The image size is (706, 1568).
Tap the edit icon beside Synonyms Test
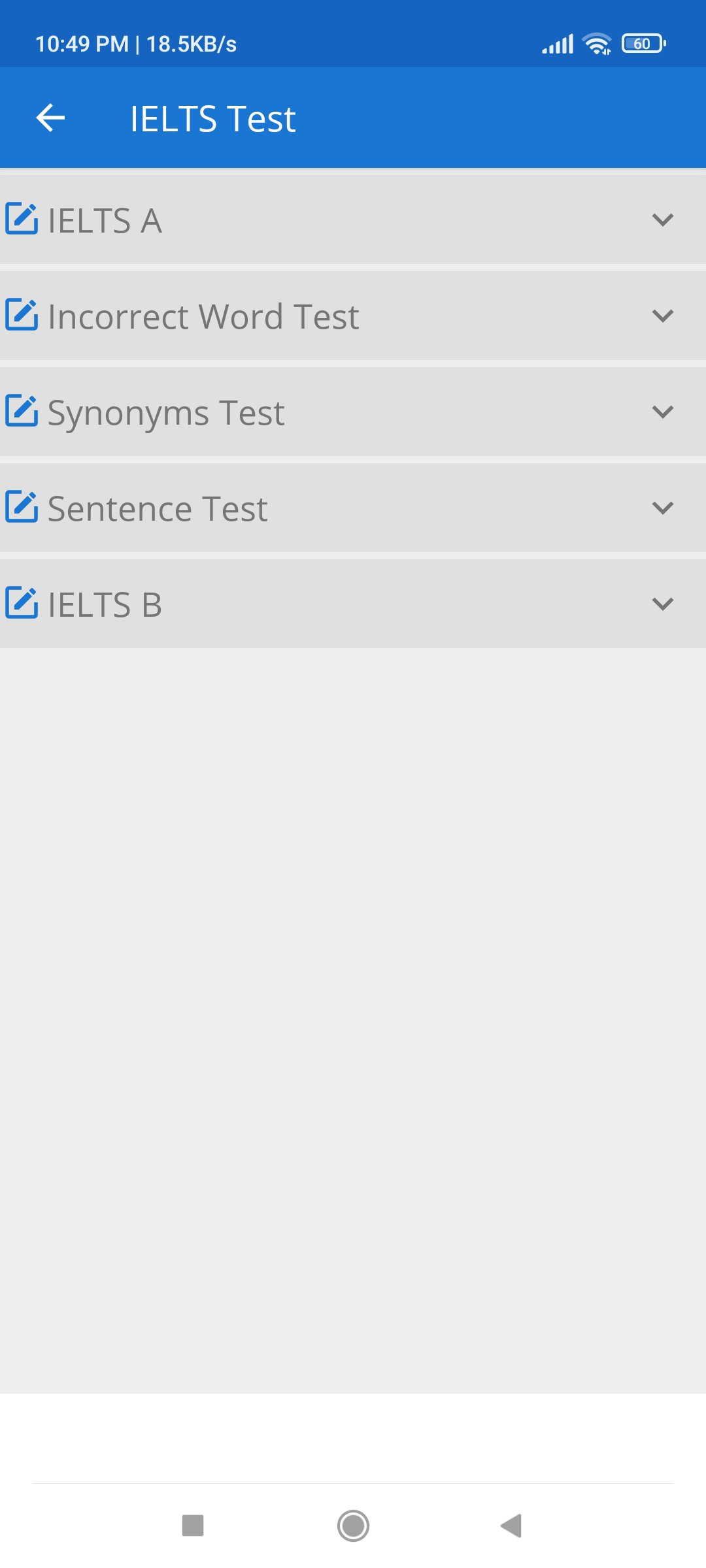coord(22,411)
